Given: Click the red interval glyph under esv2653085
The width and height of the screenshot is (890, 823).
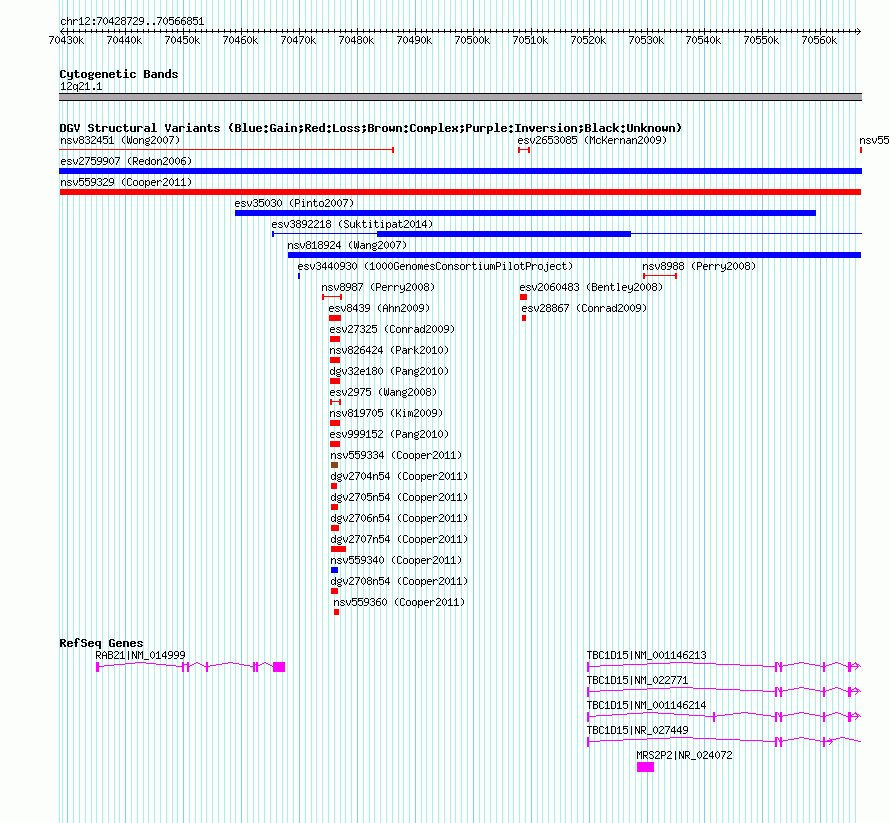Looking at the screenshot, I should [x=524, y=150].
